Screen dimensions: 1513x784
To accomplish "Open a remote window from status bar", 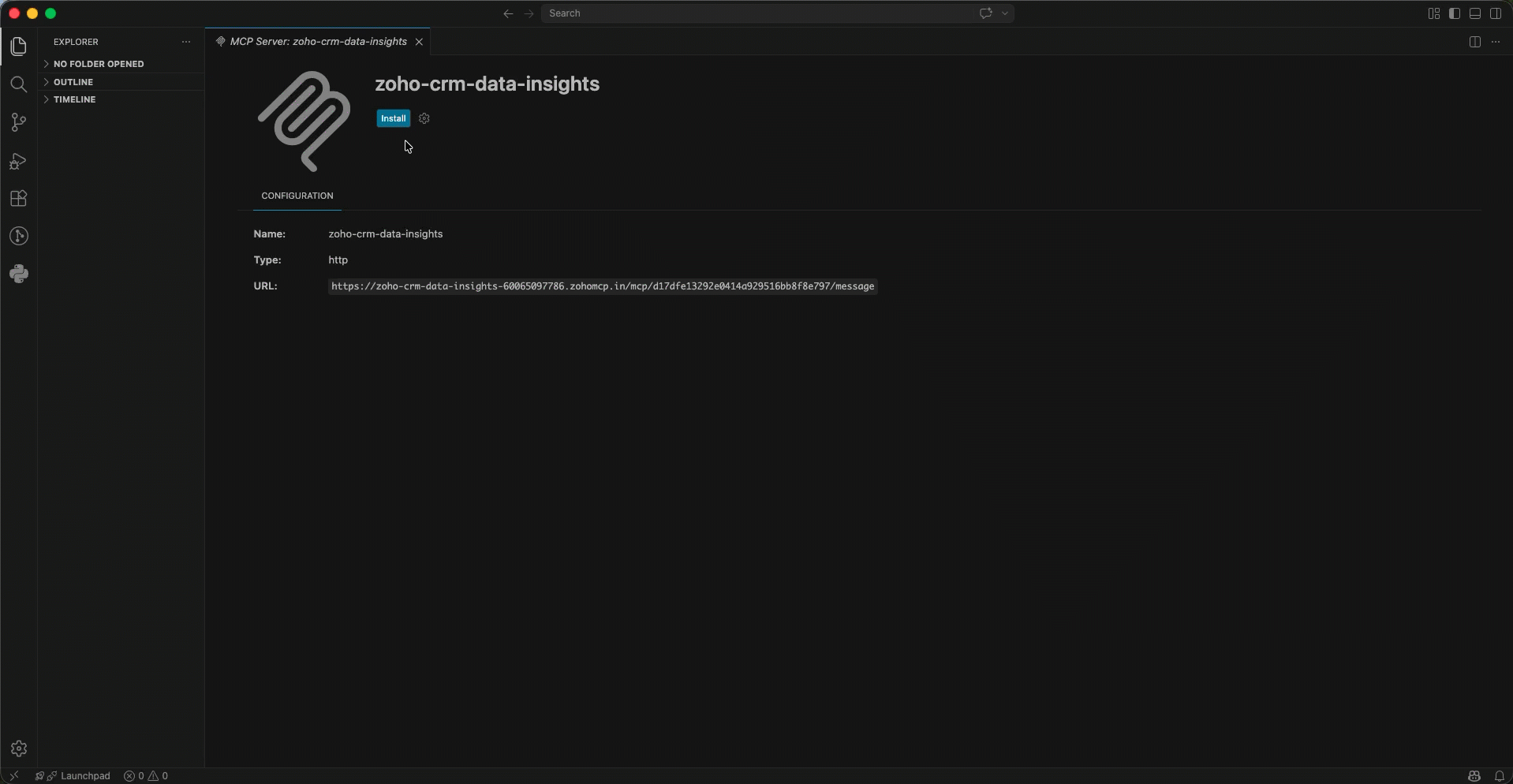I will pyautogui.click(x=13, y=776).
